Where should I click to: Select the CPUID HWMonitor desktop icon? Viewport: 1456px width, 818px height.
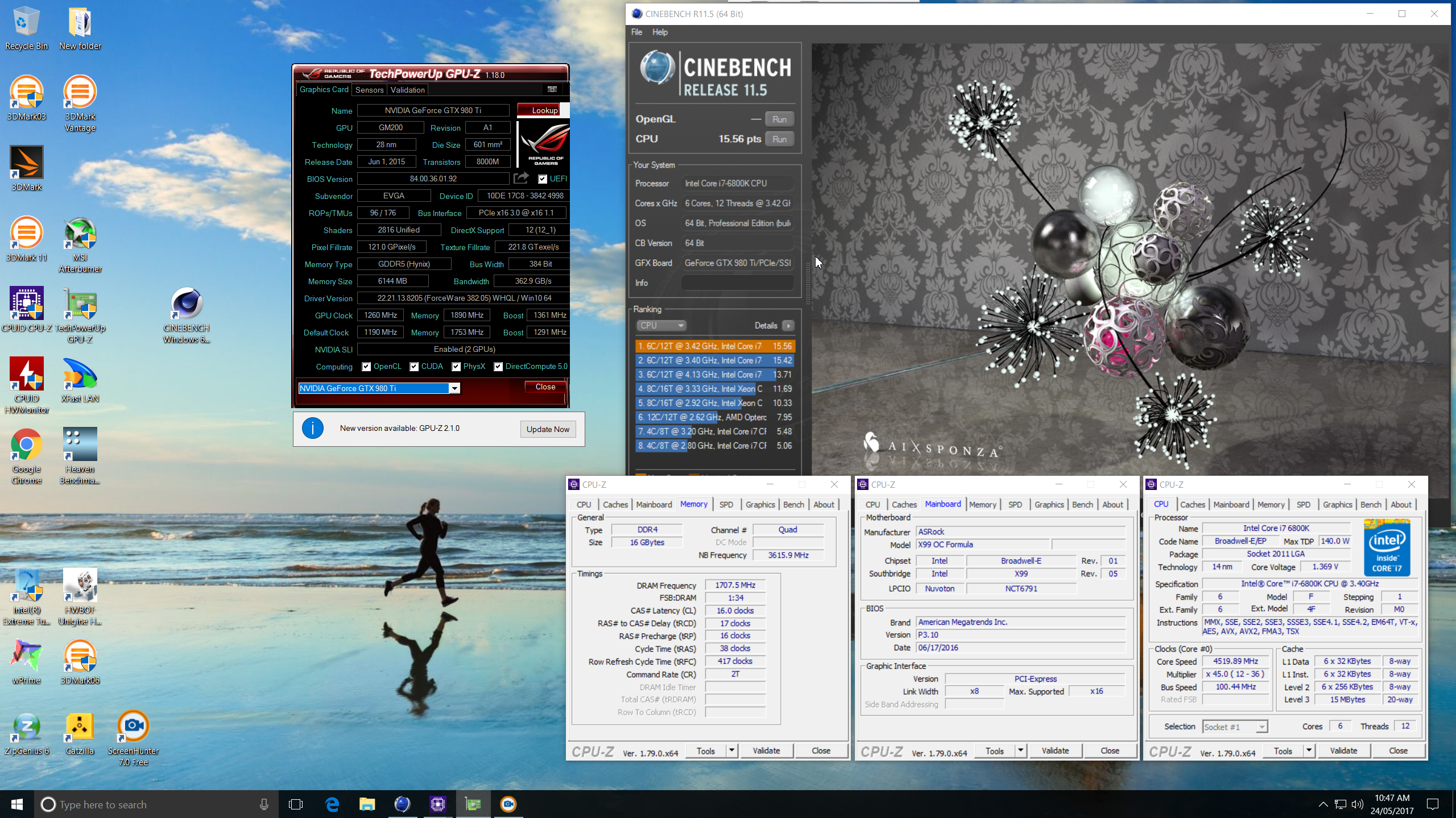point(26,385)
